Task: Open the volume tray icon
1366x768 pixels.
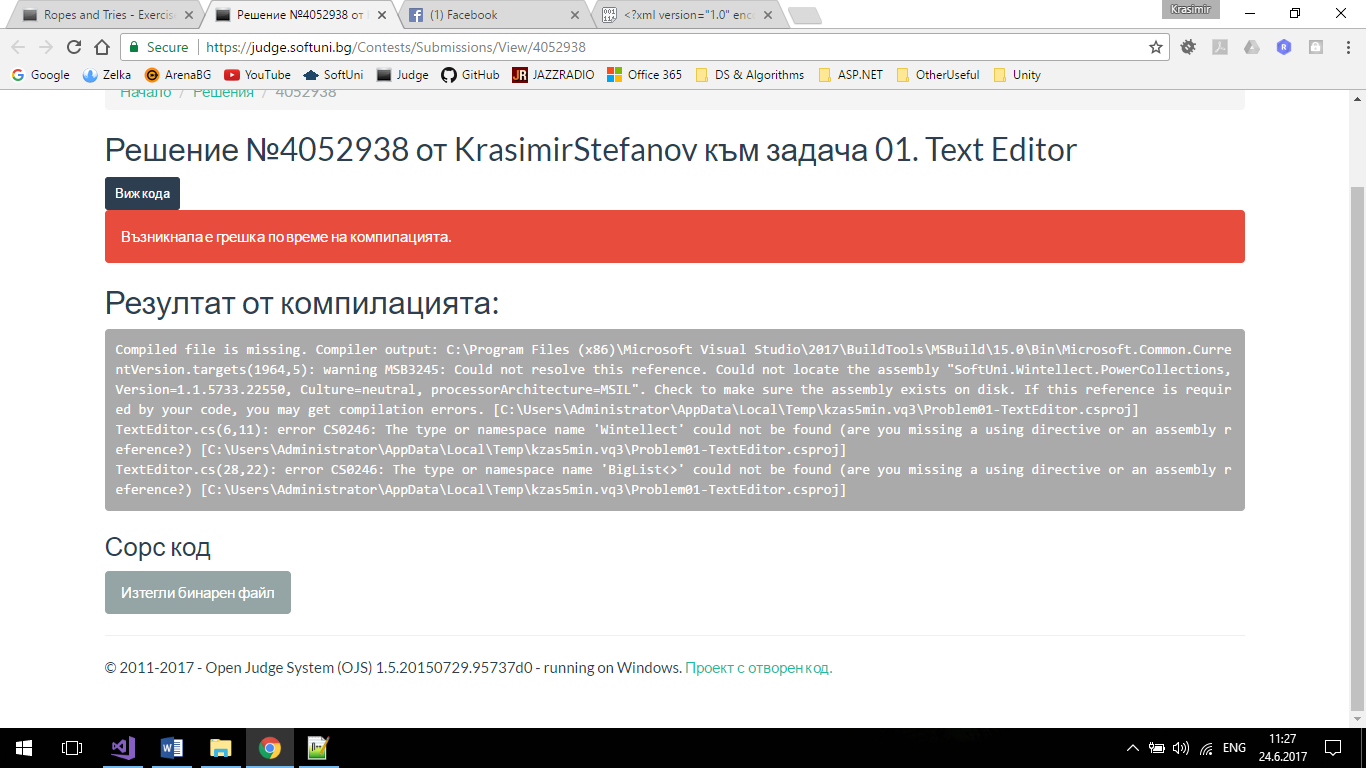Action: [x=1180, y=747]
